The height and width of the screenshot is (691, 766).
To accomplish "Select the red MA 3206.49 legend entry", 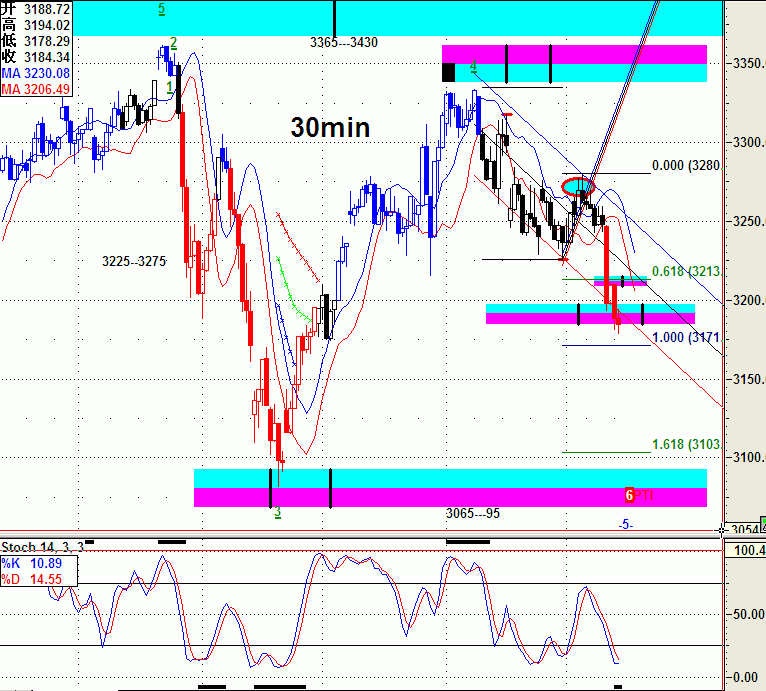I will [x=35, y=89].
